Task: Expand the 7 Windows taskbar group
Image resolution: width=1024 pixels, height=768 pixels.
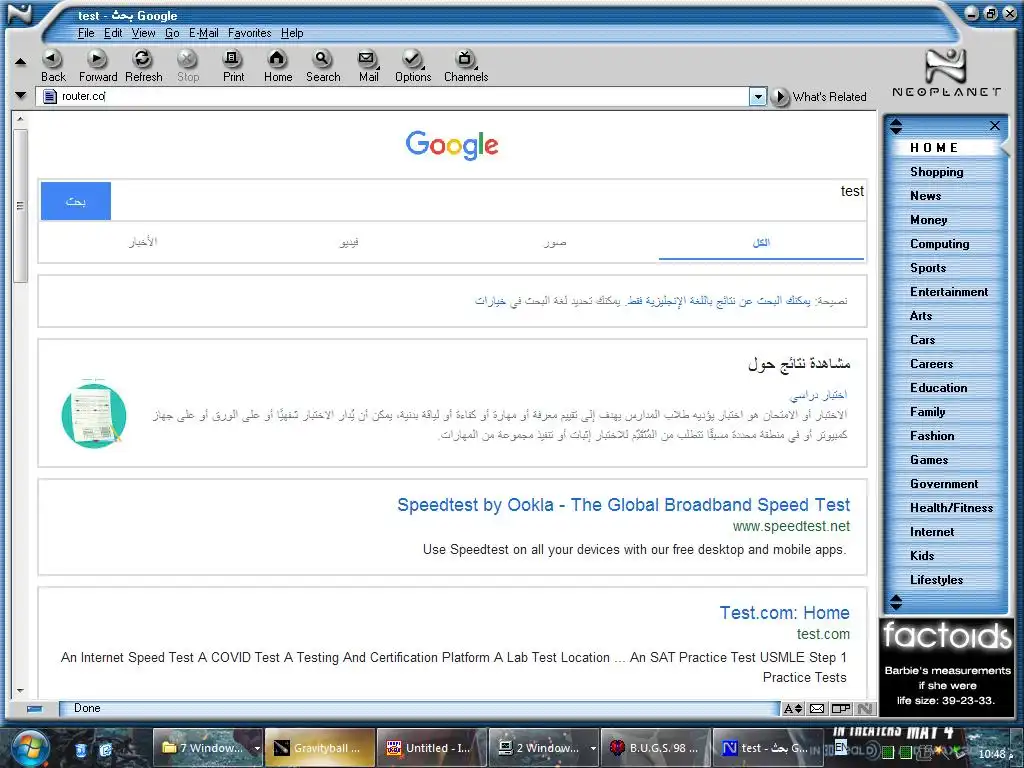Action: pos(257,749)
